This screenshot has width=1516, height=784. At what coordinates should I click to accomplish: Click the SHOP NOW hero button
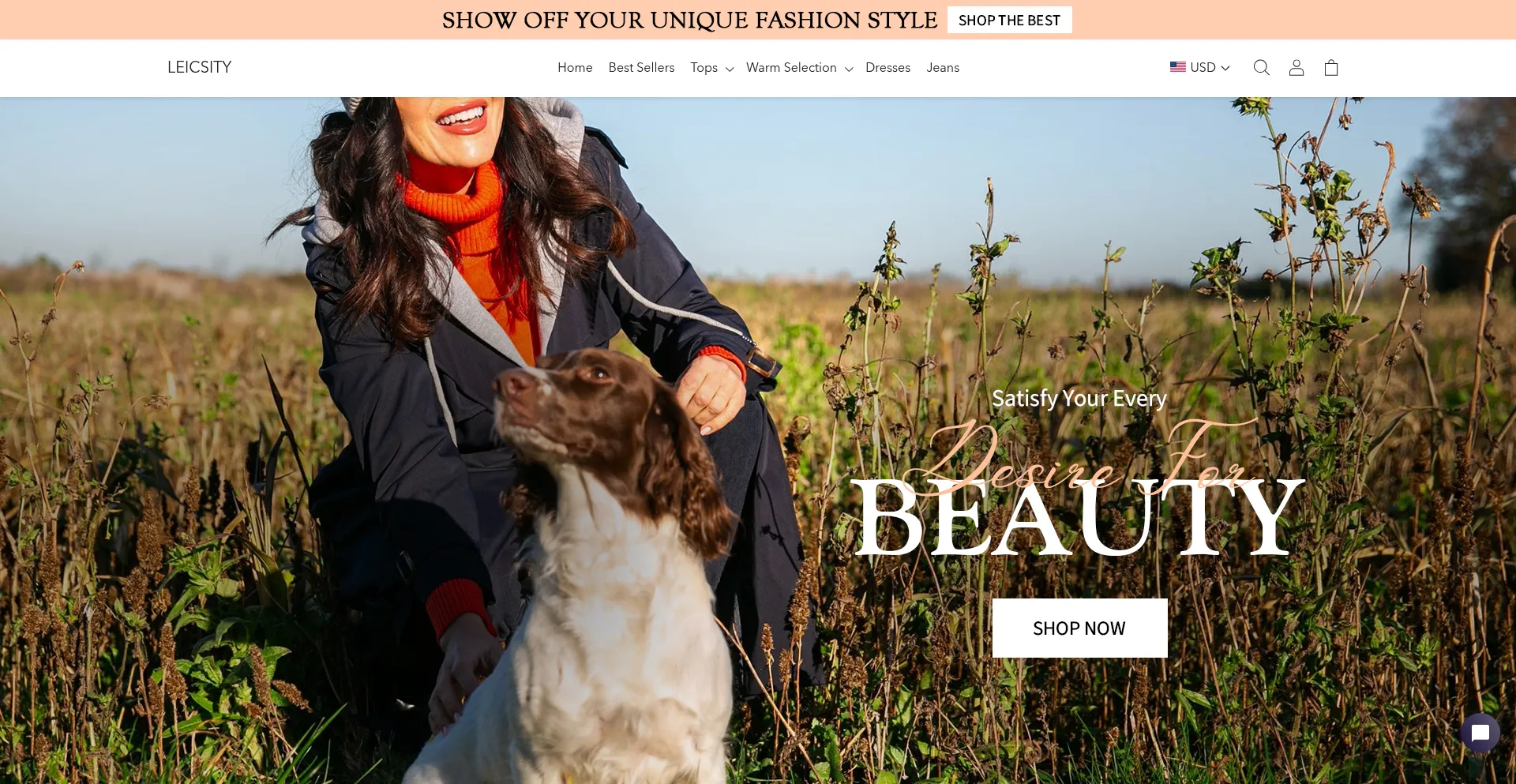pos(1079,628)
